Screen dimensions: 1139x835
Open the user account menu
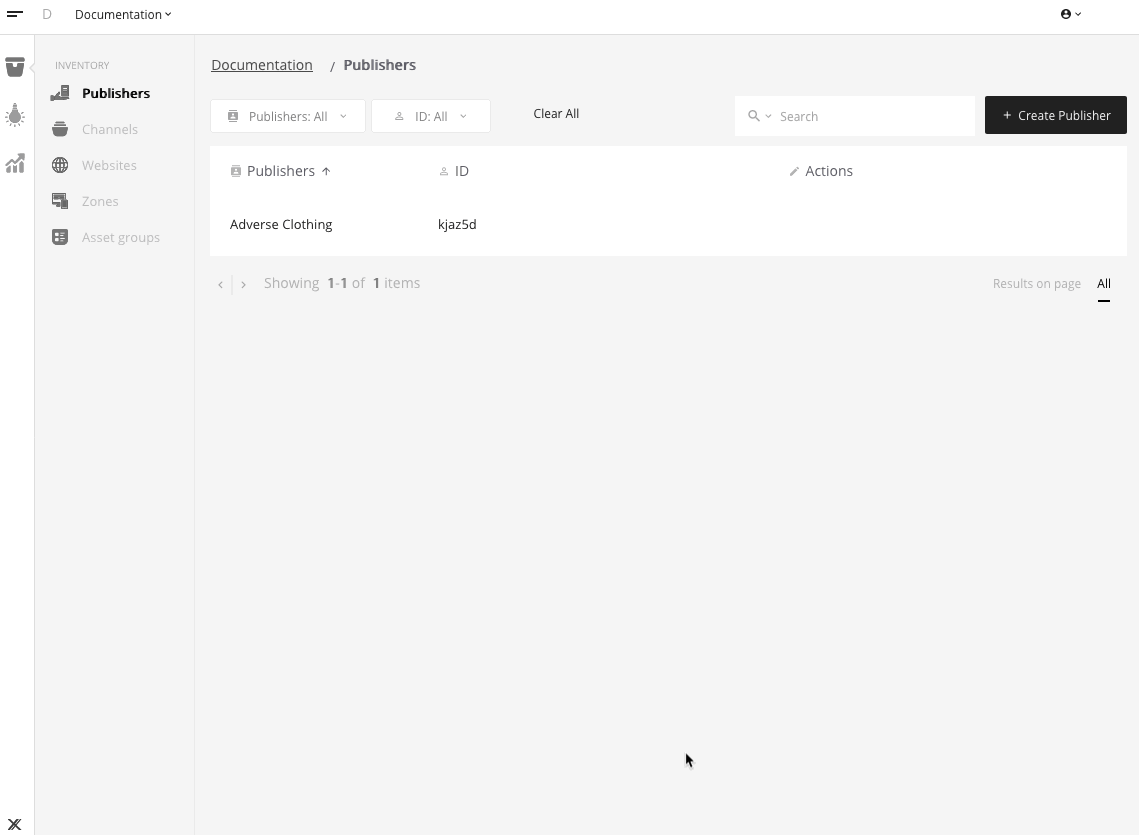coord(1071,14)
